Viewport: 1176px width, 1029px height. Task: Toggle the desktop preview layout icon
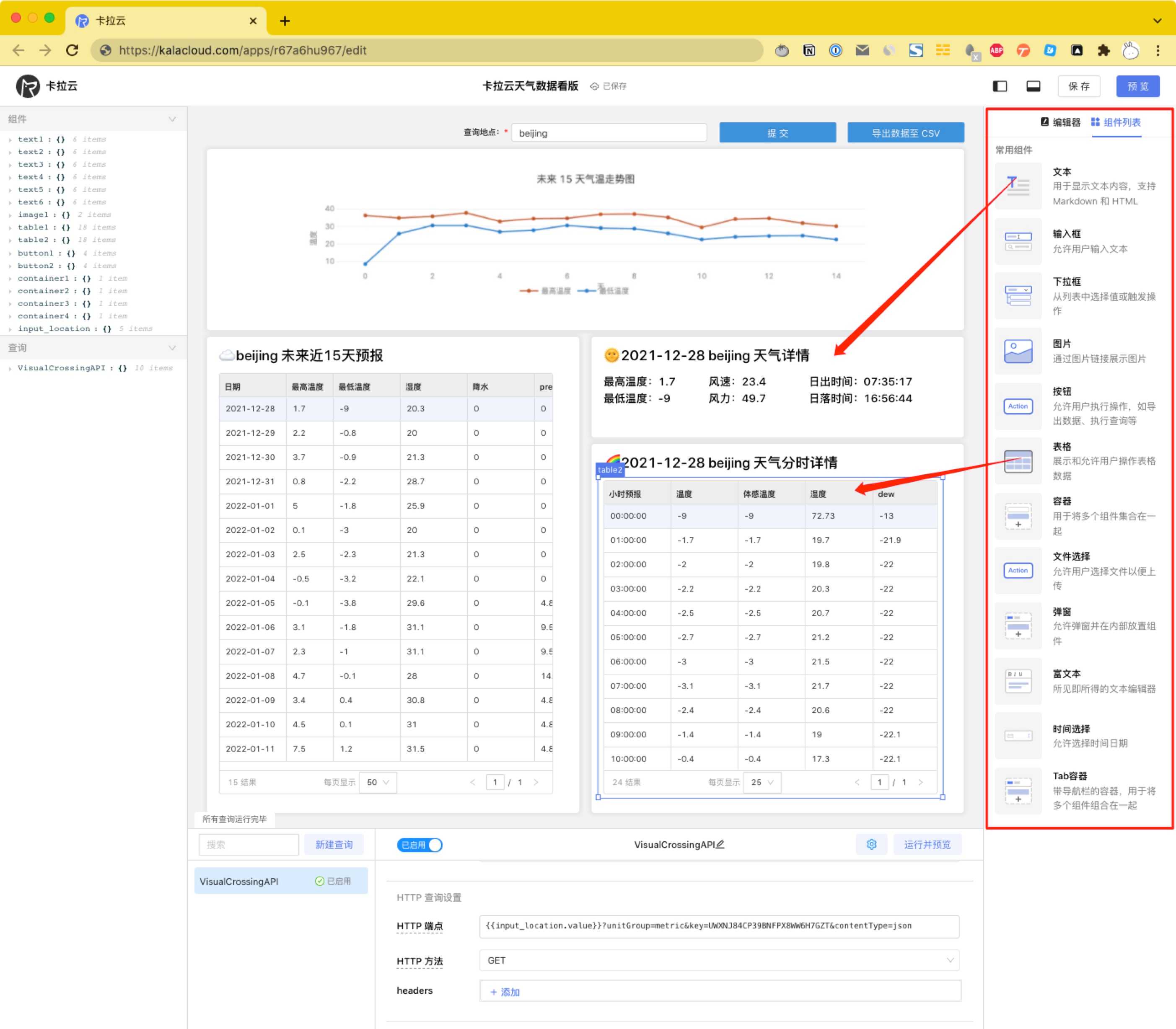[x=1034, y=87]
